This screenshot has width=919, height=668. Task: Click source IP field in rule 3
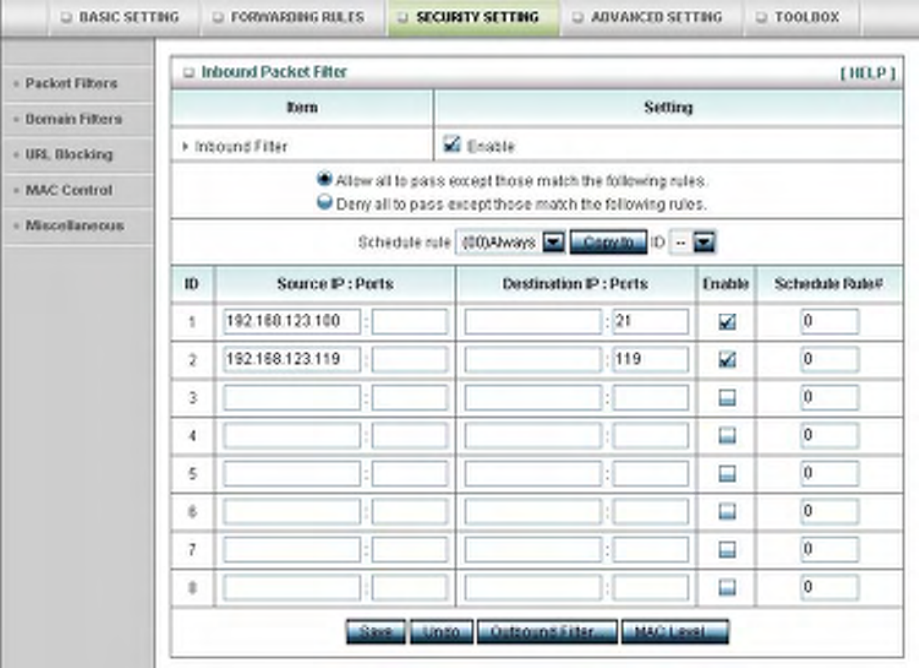pos(292,398)
